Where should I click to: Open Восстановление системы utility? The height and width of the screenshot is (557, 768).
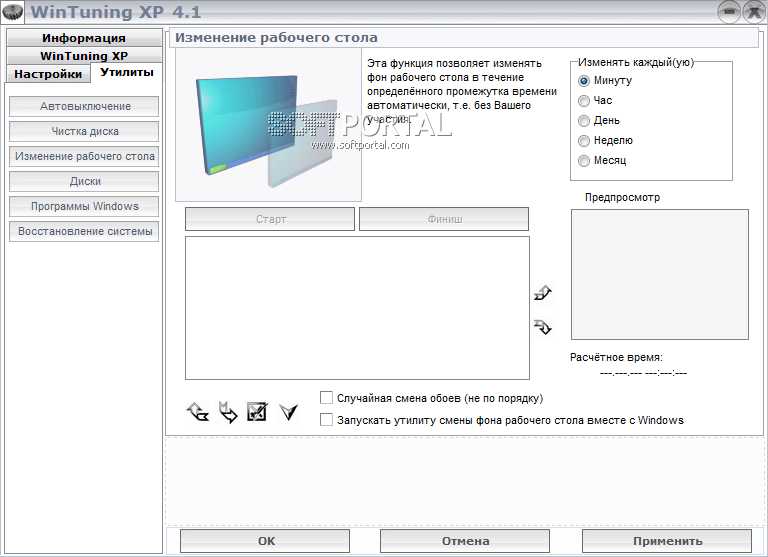pos(84,231)
